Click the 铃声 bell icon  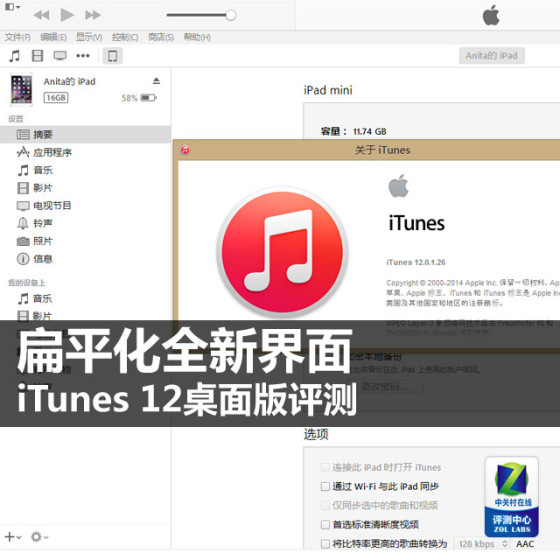[23, 223]
